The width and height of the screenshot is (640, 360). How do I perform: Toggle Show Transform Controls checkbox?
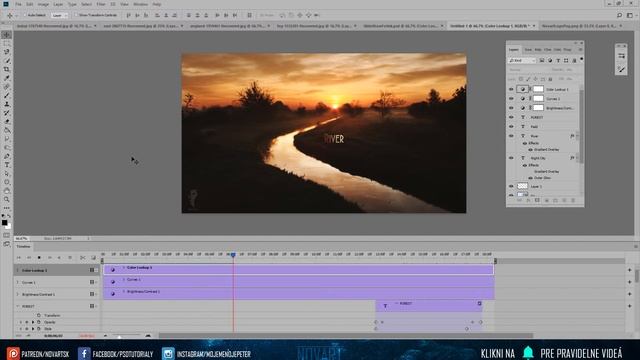tap(76, 15)
